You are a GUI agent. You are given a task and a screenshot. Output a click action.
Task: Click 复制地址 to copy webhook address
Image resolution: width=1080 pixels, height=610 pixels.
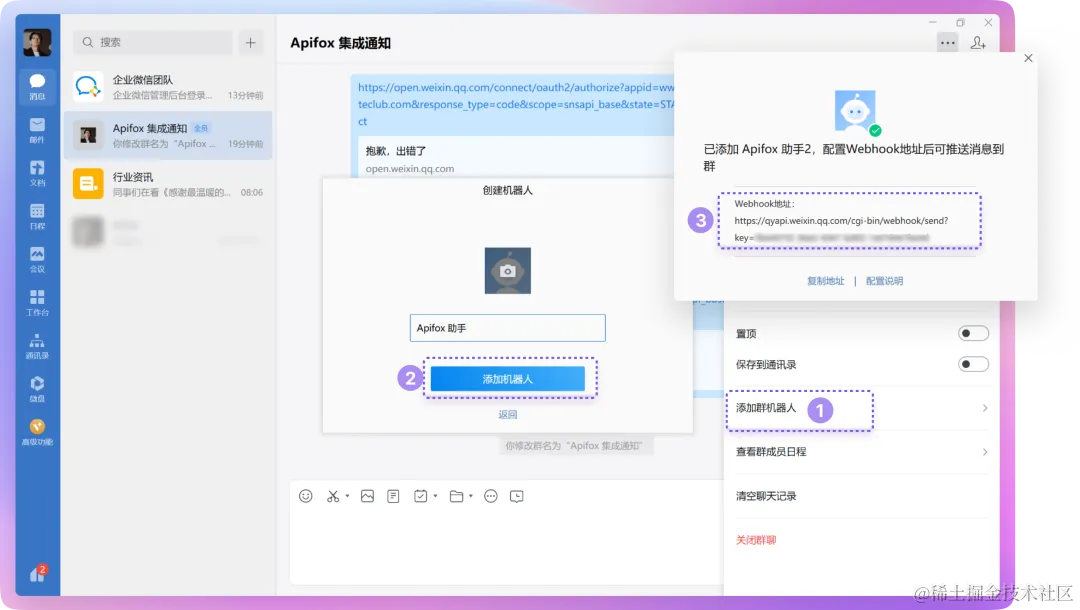click(x=826, y=281)
